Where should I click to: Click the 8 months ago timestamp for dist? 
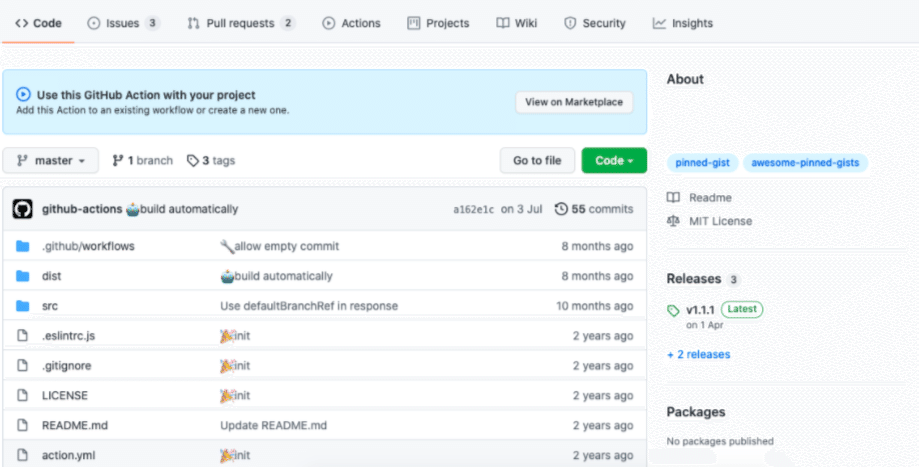[x=597, y=276]
